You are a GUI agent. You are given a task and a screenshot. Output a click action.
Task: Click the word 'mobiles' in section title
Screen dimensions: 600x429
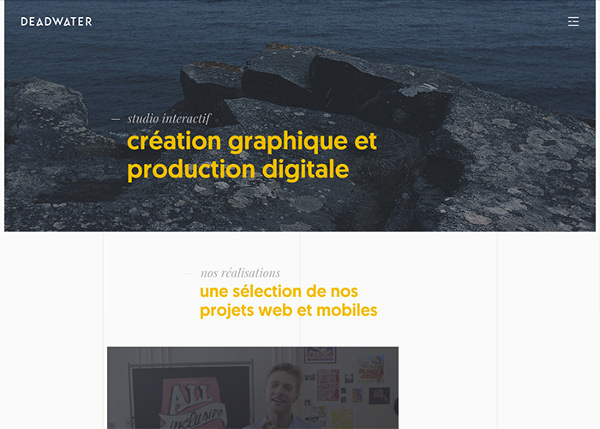[347, 310]
